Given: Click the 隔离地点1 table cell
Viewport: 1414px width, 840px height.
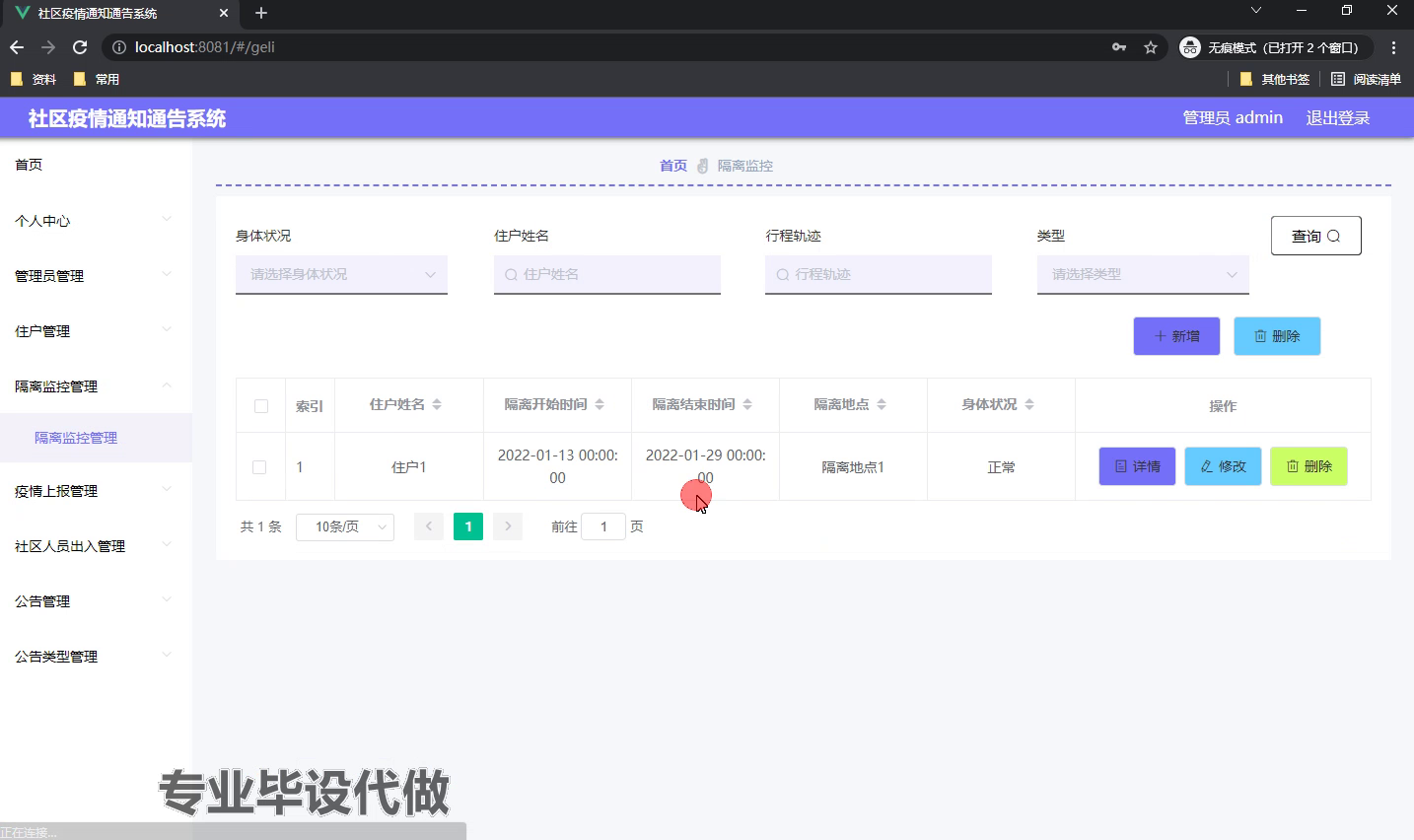Looking at the screenshot, I should [x=853, y=467].
